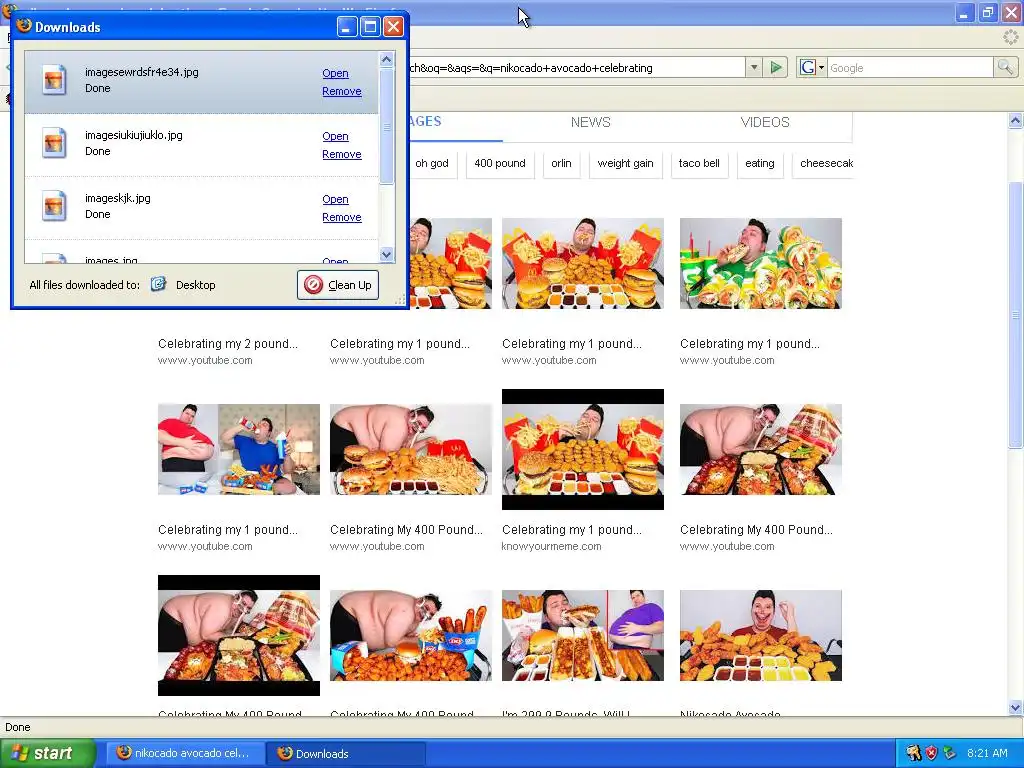Image resolution: width=1024 pixels, height=768 pixels.
Task: Click the 'taco bell' filter chip
Action: pyautogui.click(x=699, y=163)
